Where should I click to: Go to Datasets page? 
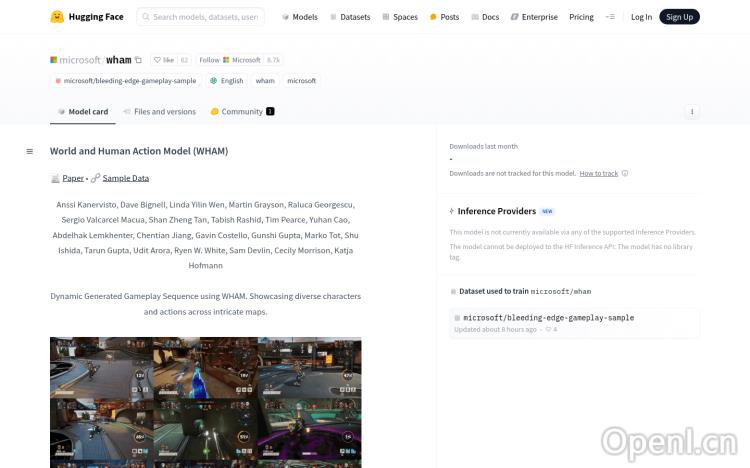click(x=349, y=17)
